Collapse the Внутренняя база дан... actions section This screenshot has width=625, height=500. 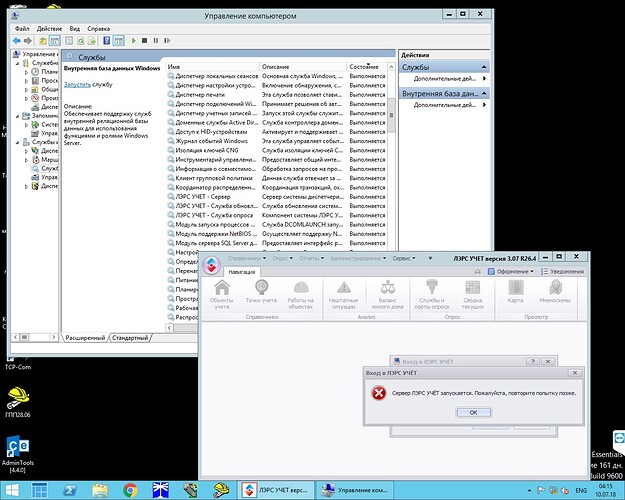(x=484, y=93)
